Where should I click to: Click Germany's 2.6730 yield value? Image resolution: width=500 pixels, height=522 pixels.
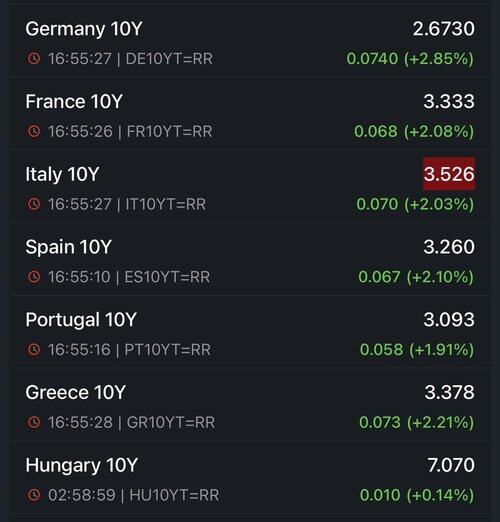tap(443, 29)
